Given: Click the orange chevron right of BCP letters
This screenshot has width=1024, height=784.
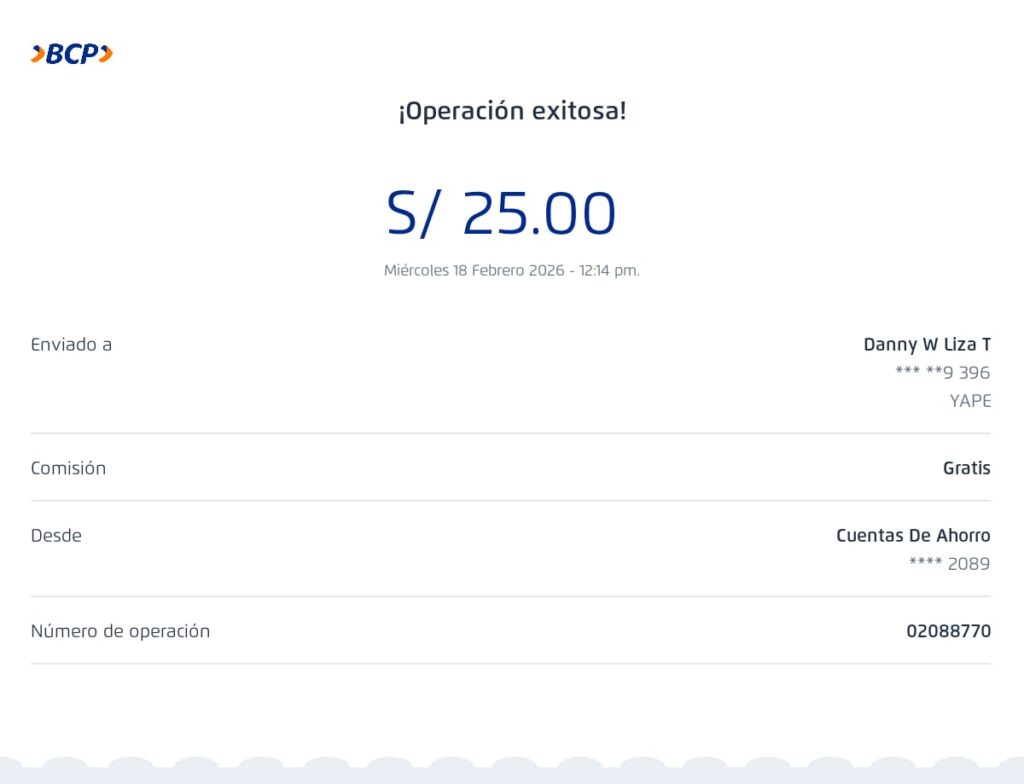Looking at the screenshot, I should point(106,54).
